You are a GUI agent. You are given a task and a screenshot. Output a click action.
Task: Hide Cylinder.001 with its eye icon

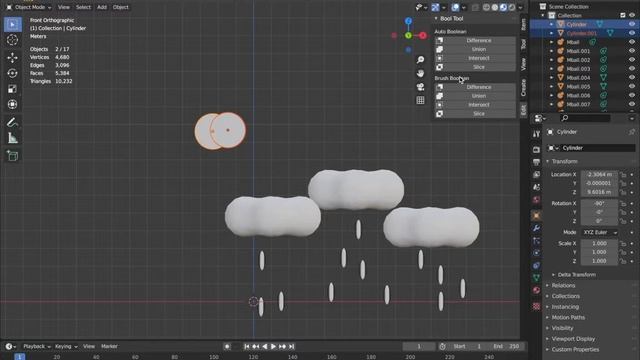pos(632,33)
